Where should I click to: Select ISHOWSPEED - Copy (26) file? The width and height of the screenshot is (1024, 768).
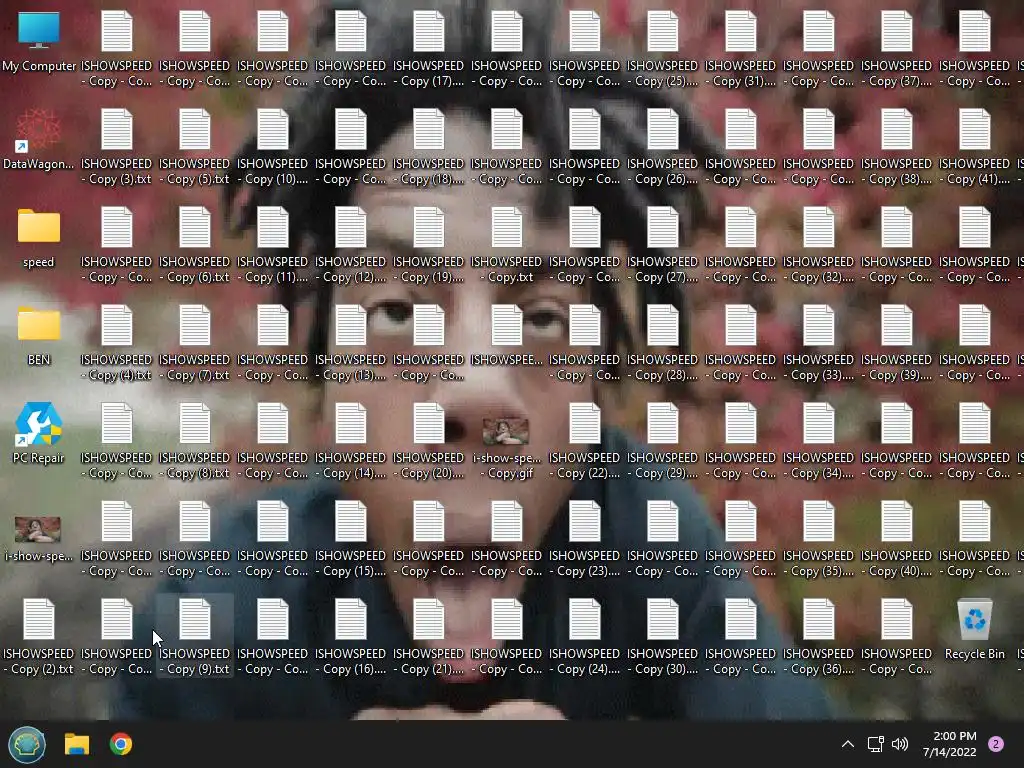(662, 148)
